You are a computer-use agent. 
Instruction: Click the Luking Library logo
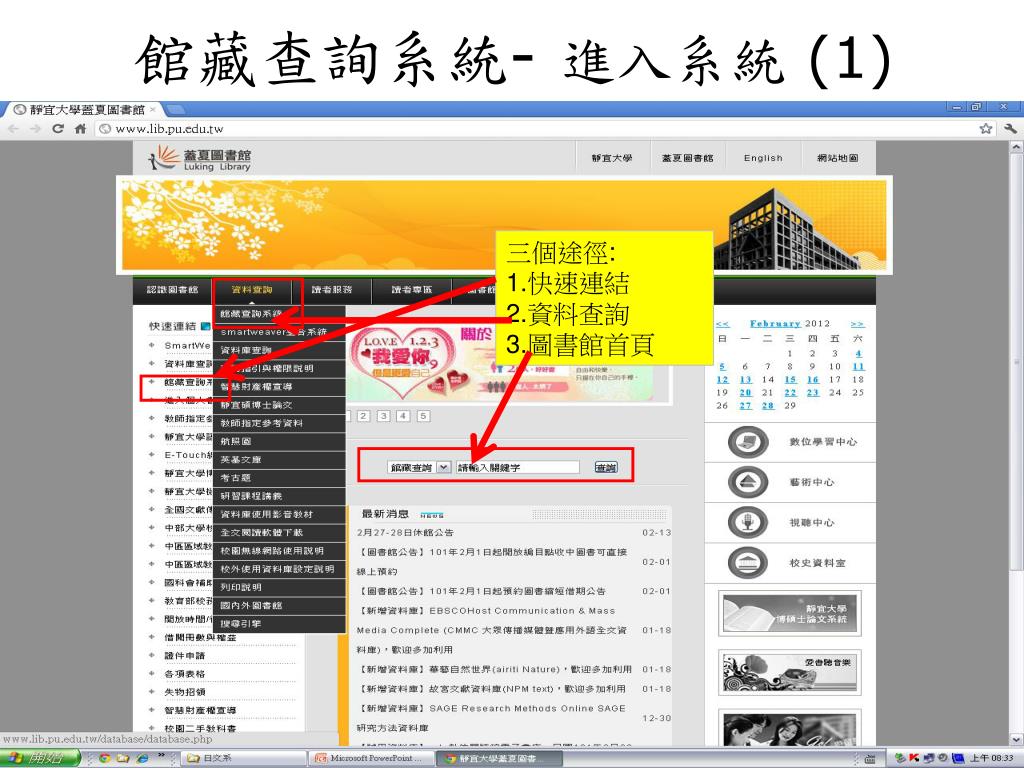(200, 158)
